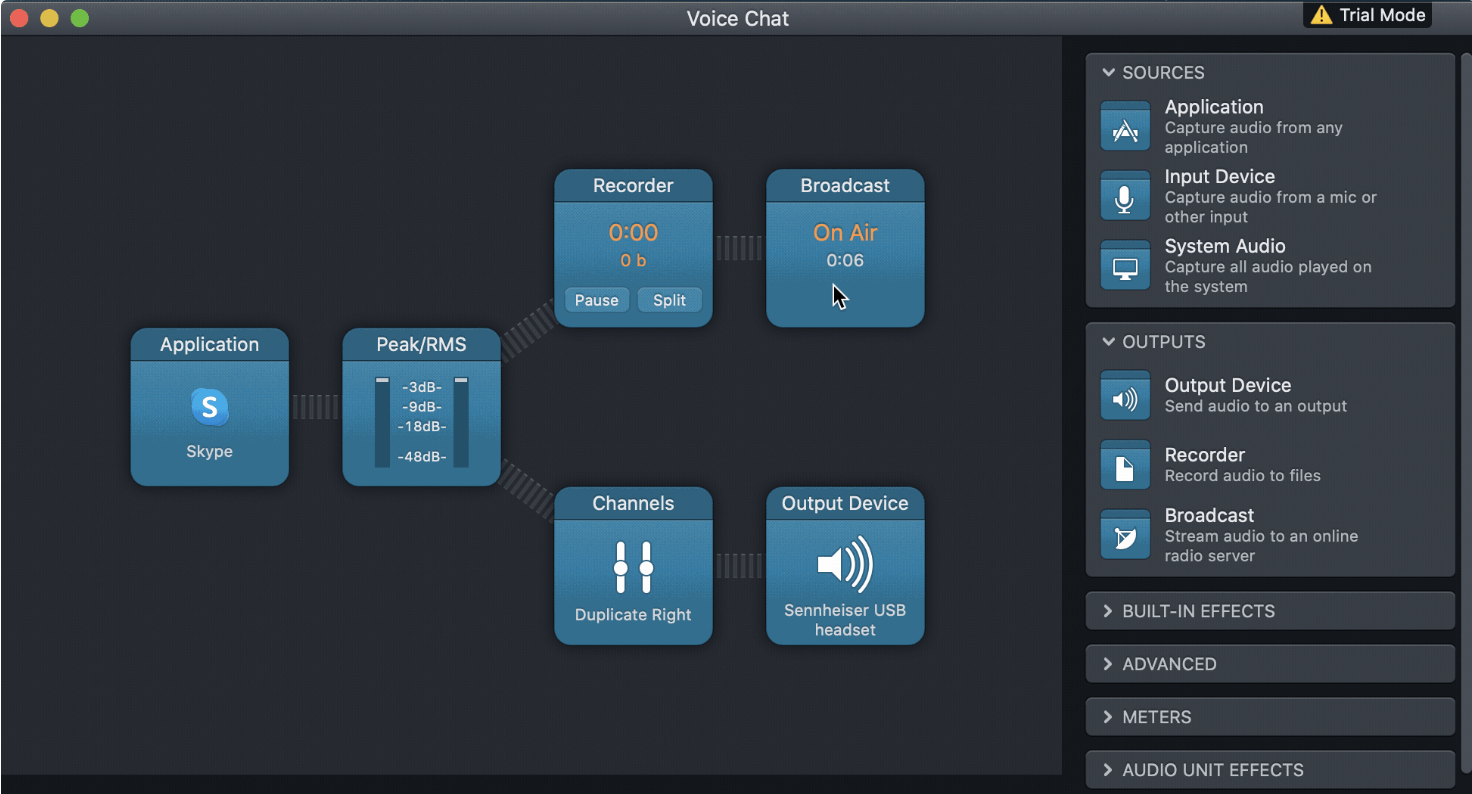Click the System Audio monitor icon

point(1125,266)
